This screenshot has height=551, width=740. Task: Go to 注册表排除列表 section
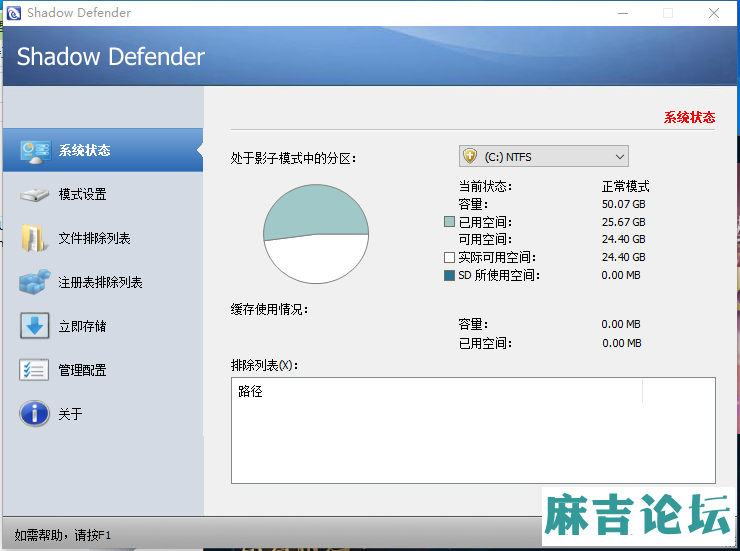tap(103, 282)
